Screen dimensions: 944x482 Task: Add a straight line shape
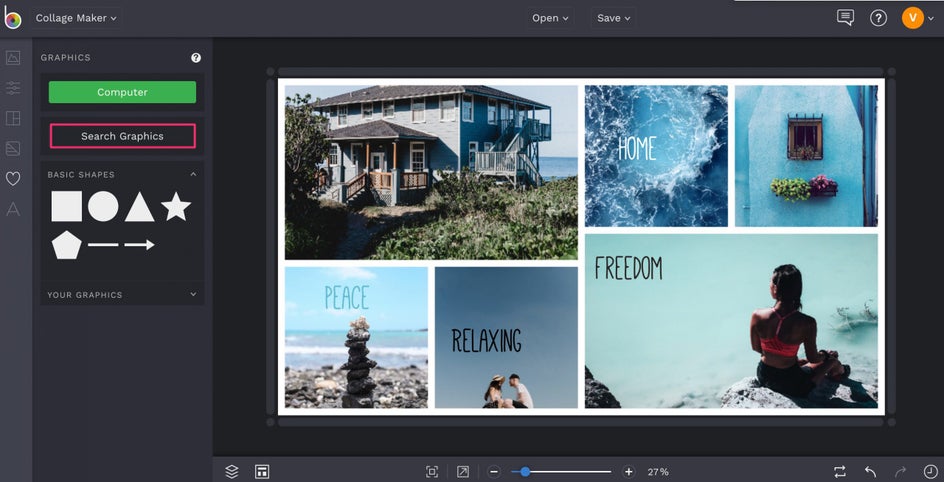pyautogui.click(x=103, y=244)
